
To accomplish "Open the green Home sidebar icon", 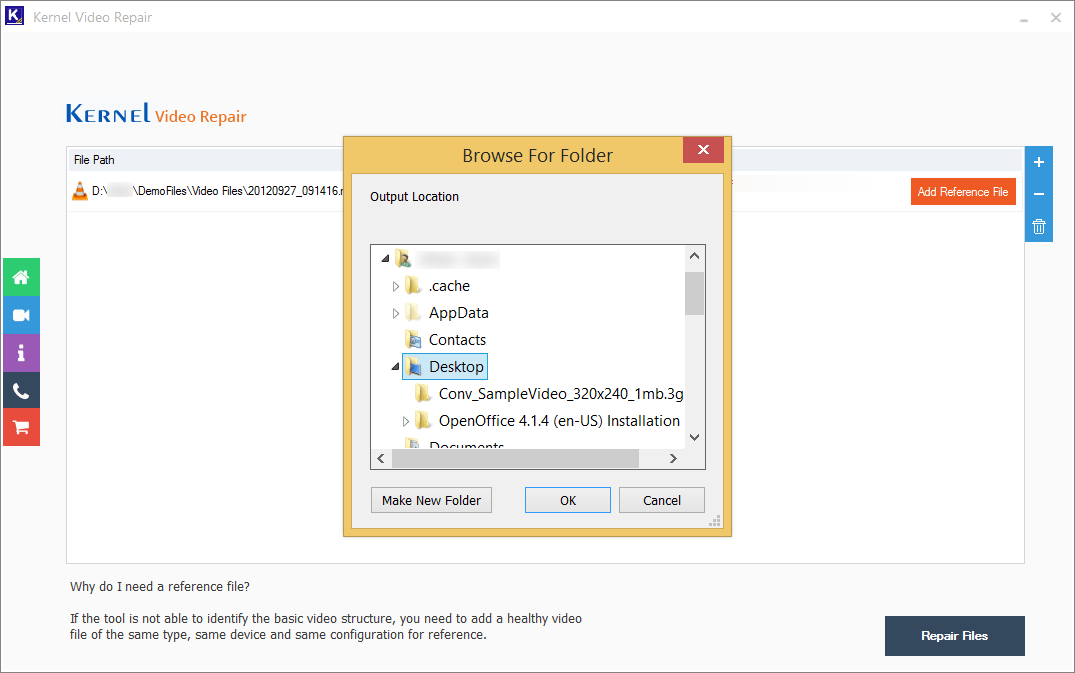I will point(21,277).
